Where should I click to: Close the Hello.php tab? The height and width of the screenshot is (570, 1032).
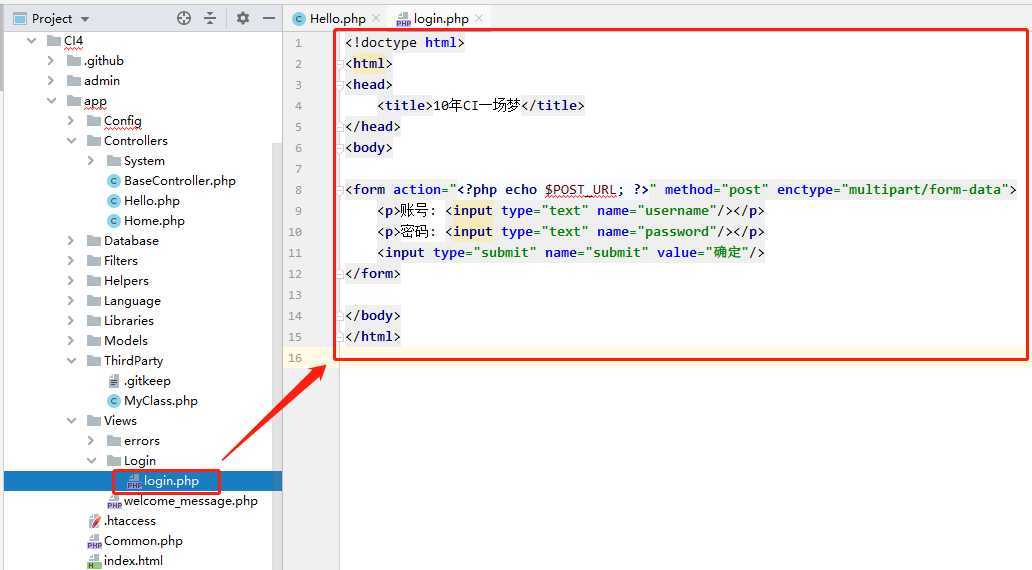pos(376,18)
